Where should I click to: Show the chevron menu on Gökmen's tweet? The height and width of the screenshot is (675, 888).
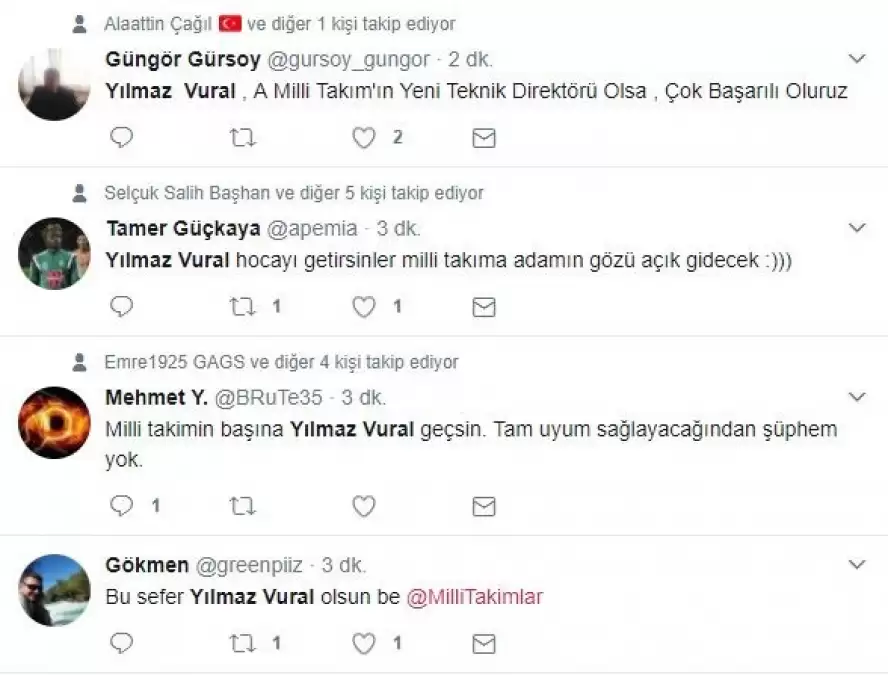point(857,564)
